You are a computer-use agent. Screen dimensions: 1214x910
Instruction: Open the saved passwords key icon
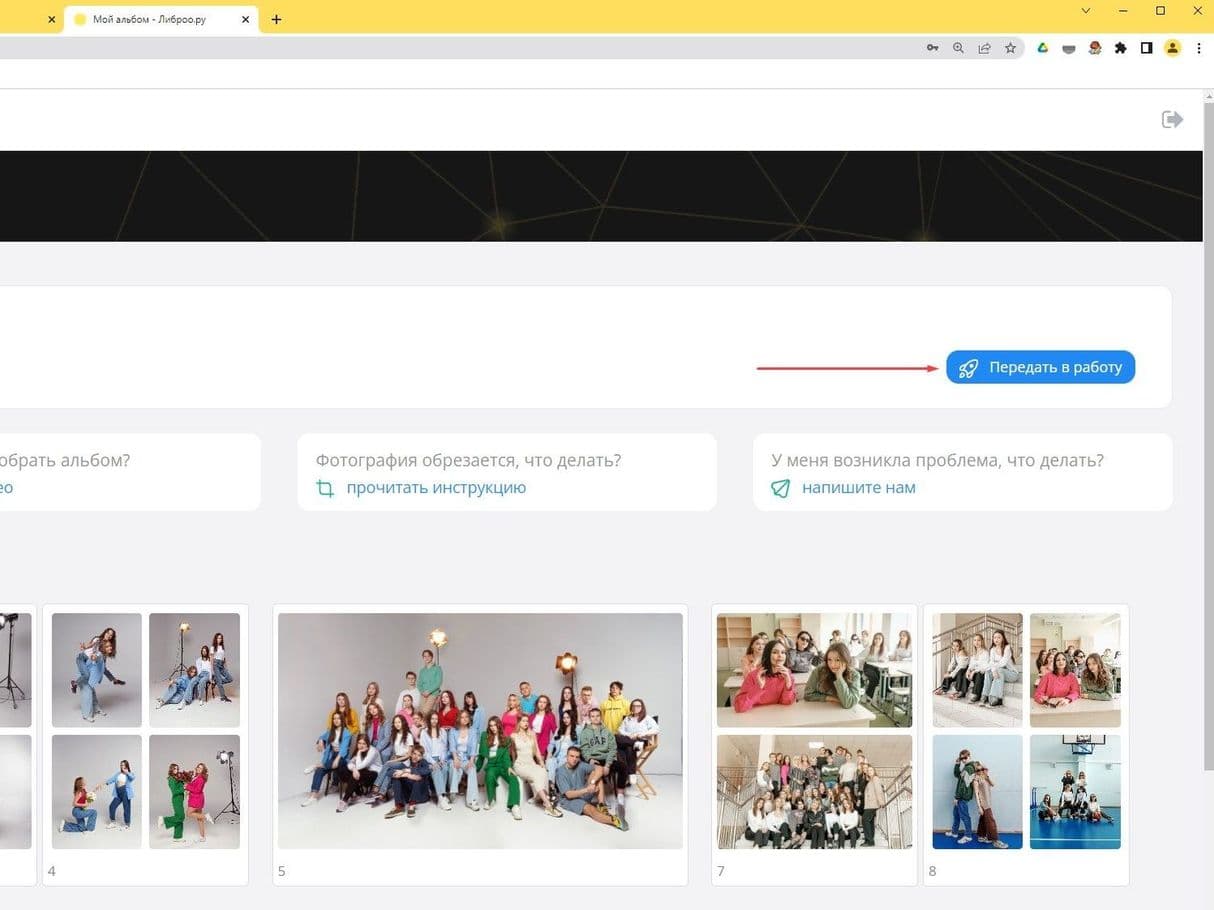click(932, 48)
